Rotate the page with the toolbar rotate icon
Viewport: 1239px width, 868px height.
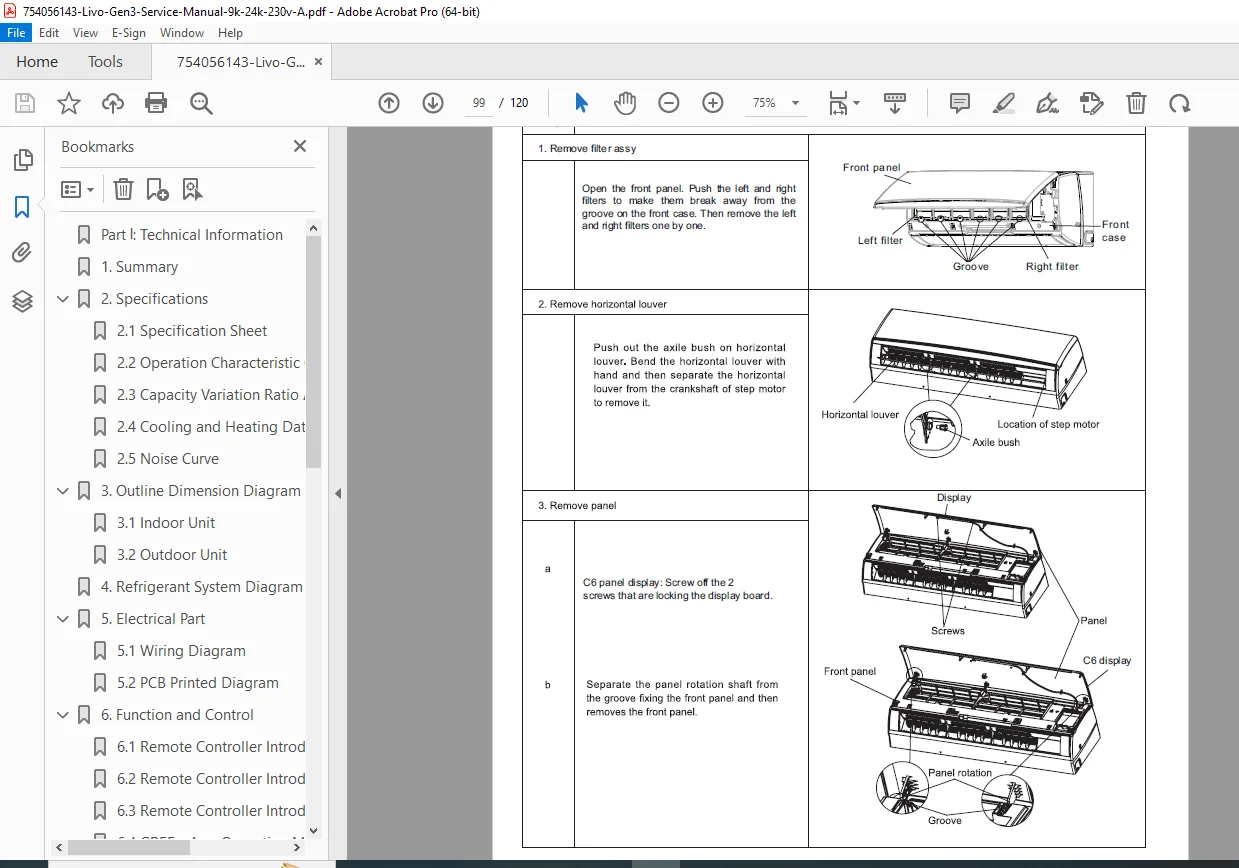point(1180,103)
